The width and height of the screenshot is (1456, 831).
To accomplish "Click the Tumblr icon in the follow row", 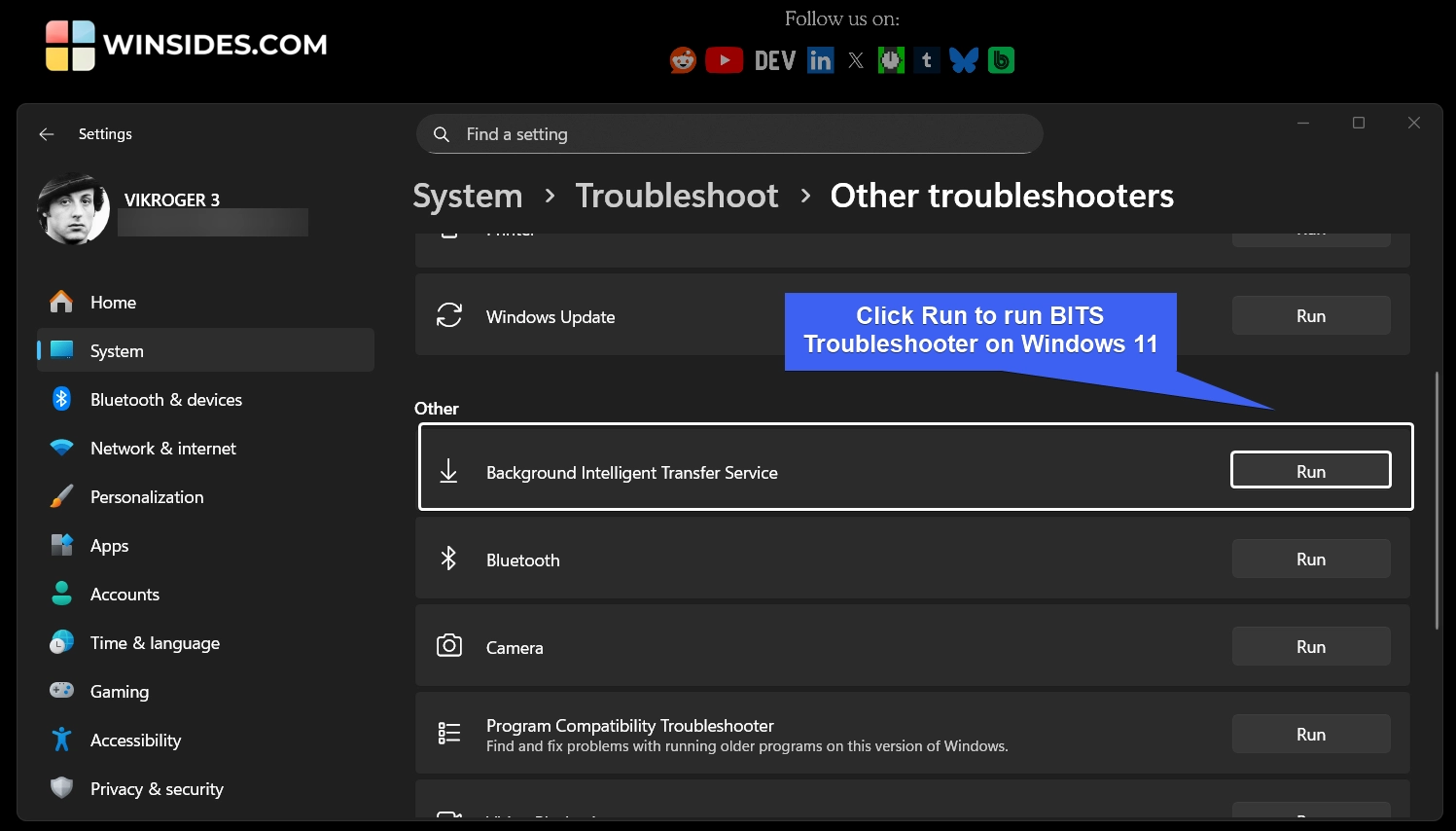I will click(926, 59).
